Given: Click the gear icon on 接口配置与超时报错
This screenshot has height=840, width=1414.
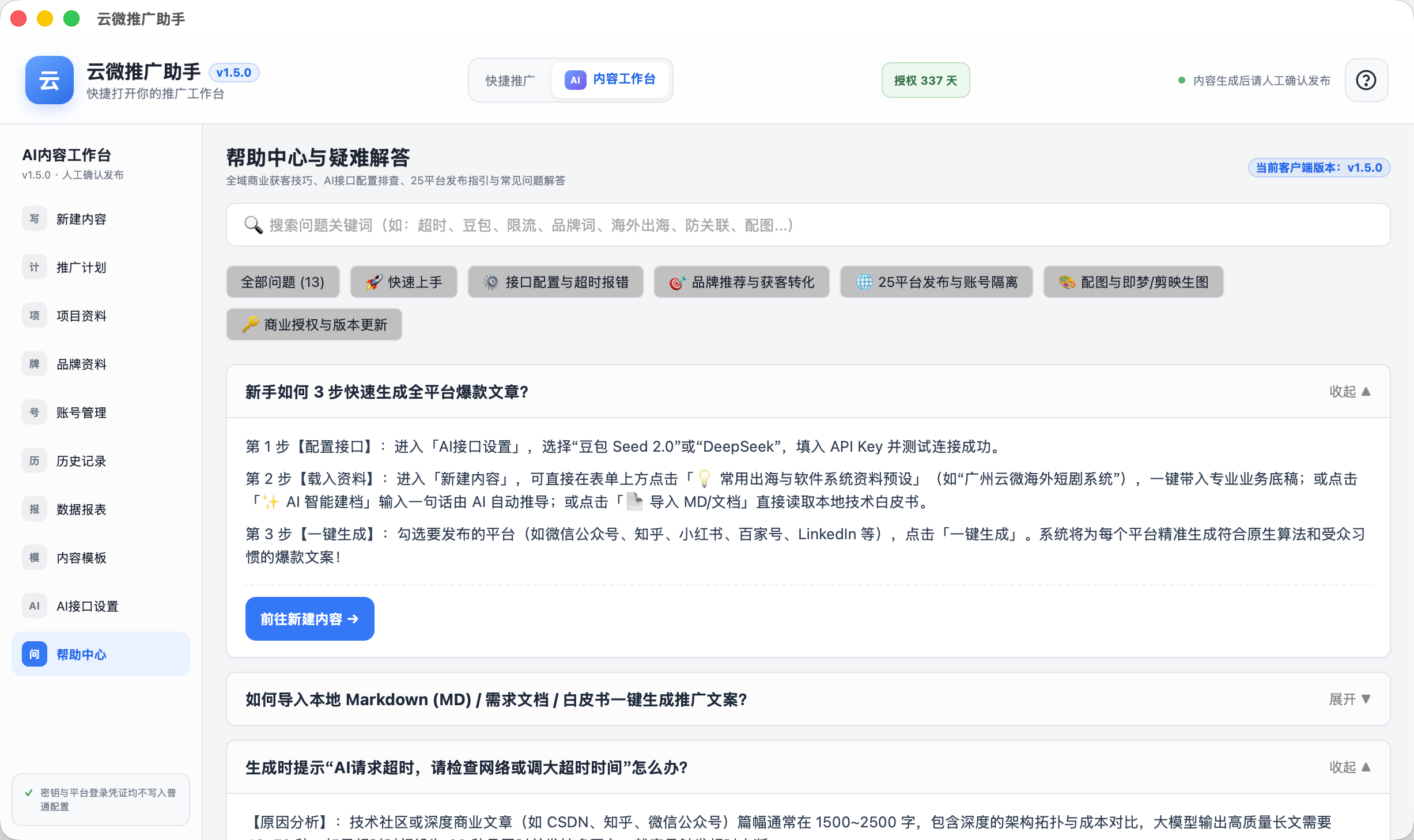Looking at the screenshot, I should click(491, 282).
